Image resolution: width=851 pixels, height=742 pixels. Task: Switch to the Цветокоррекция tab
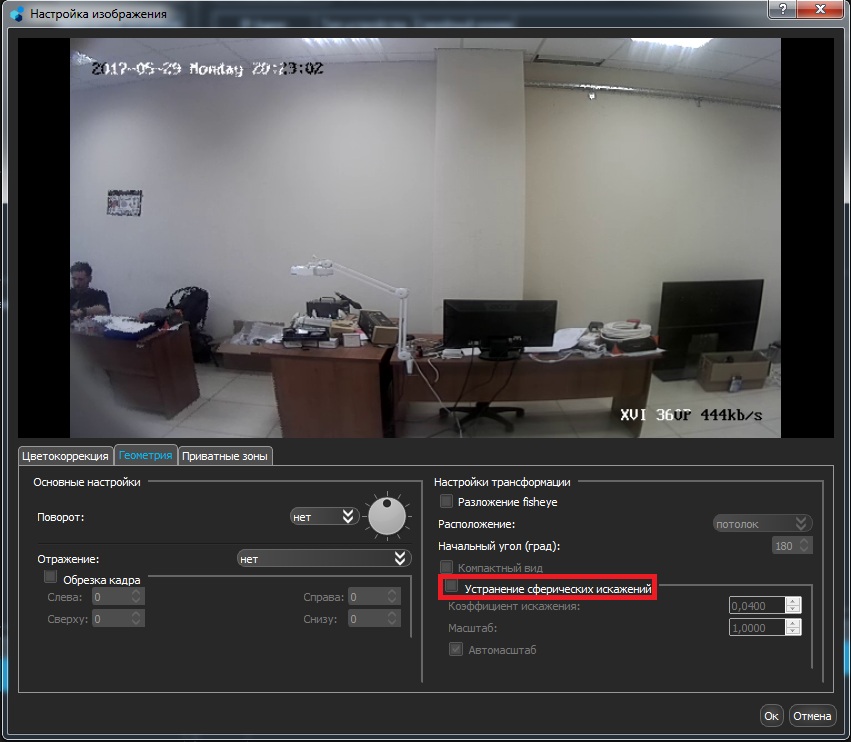65,455
